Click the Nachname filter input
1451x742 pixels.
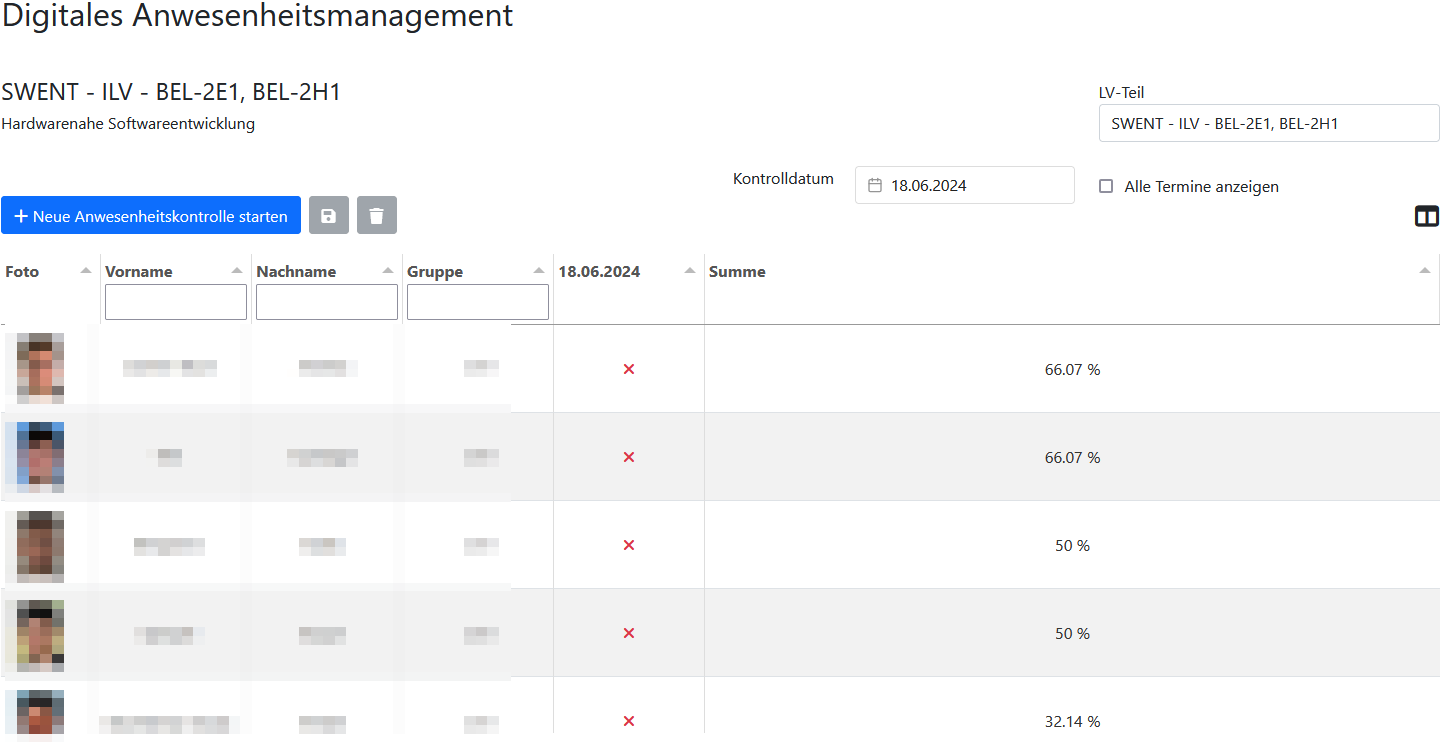pos(327,302)
